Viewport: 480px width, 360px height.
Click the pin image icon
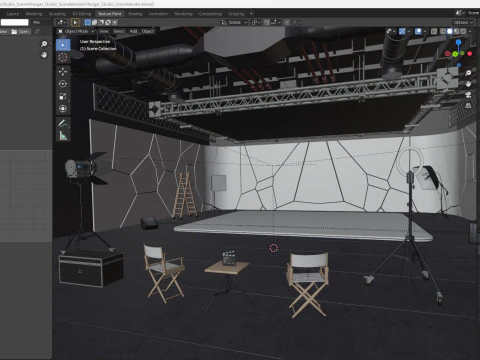(x=37, y=32)
